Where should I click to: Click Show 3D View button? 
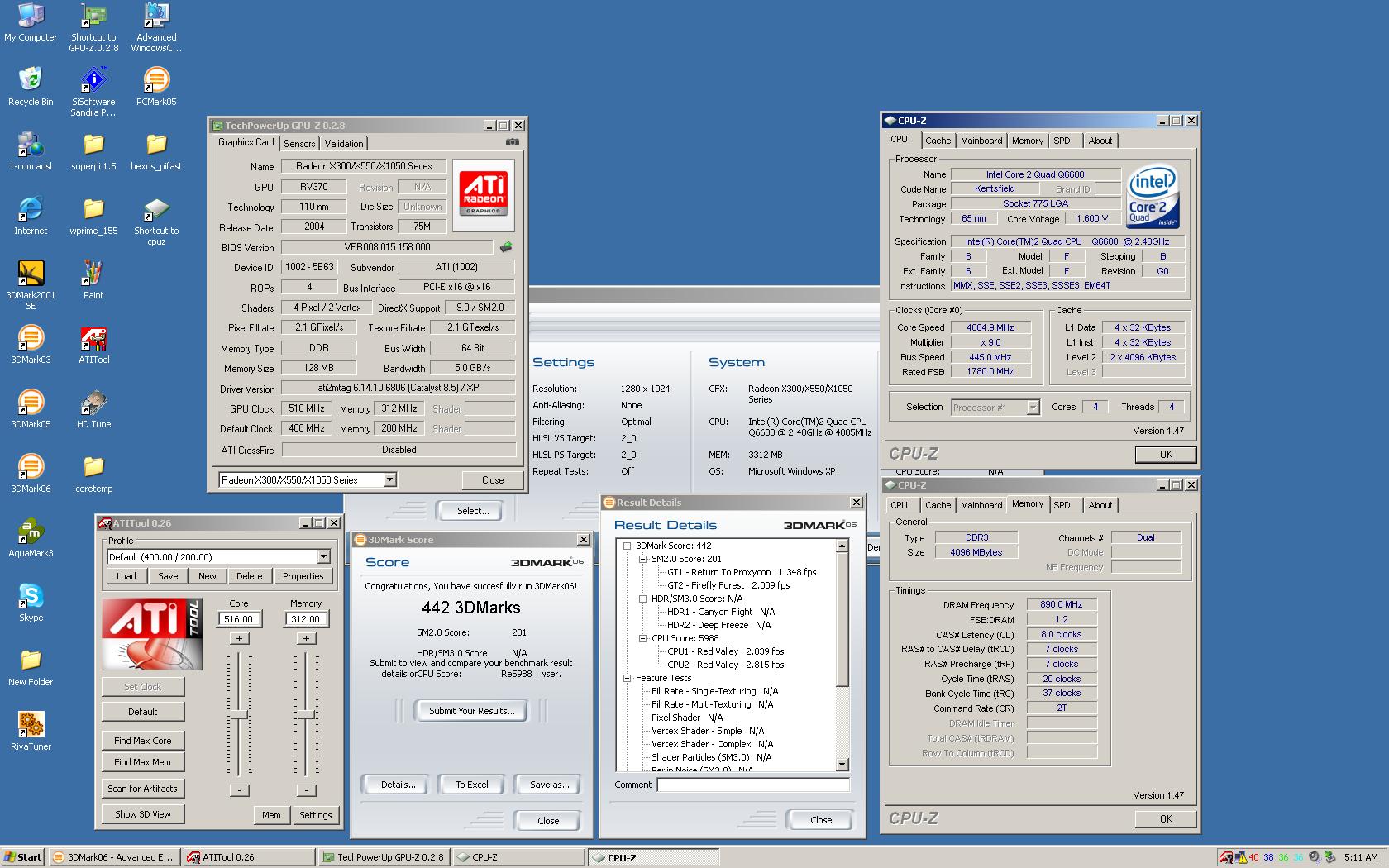tap(143, 814)
